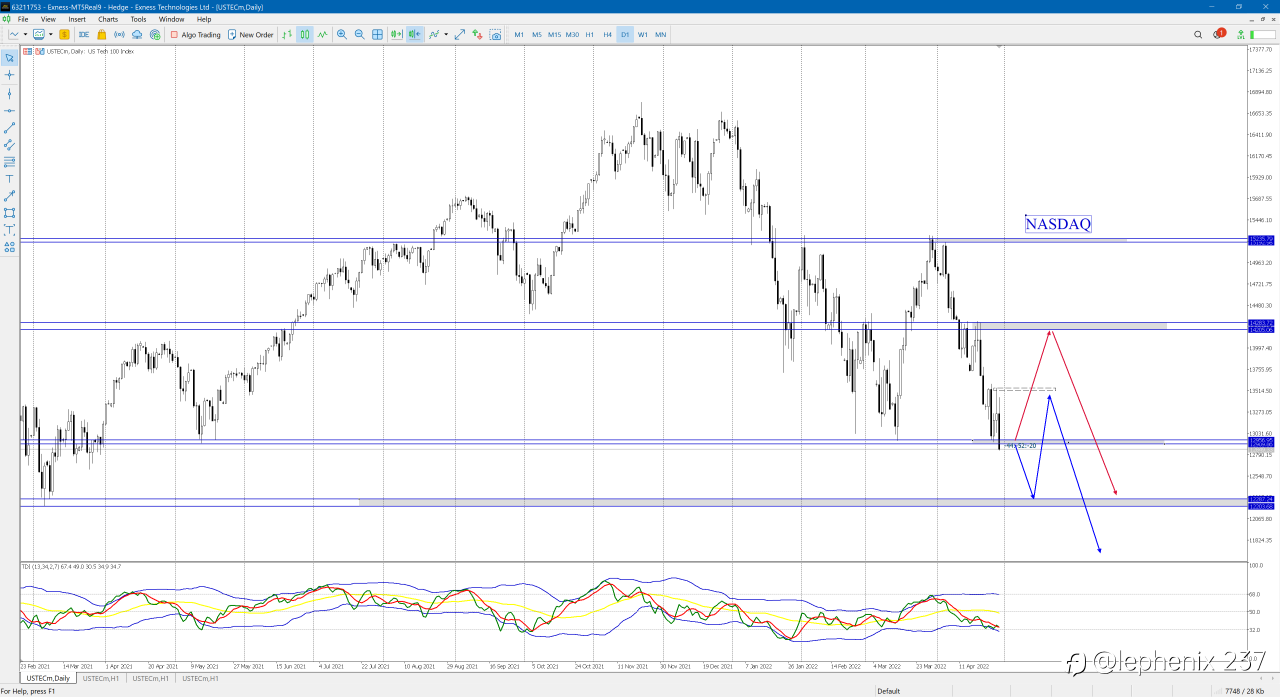Select the M5 timeframe button
Screen dimensions: 1280x697
pyautogui.click(x=537, y=34)
